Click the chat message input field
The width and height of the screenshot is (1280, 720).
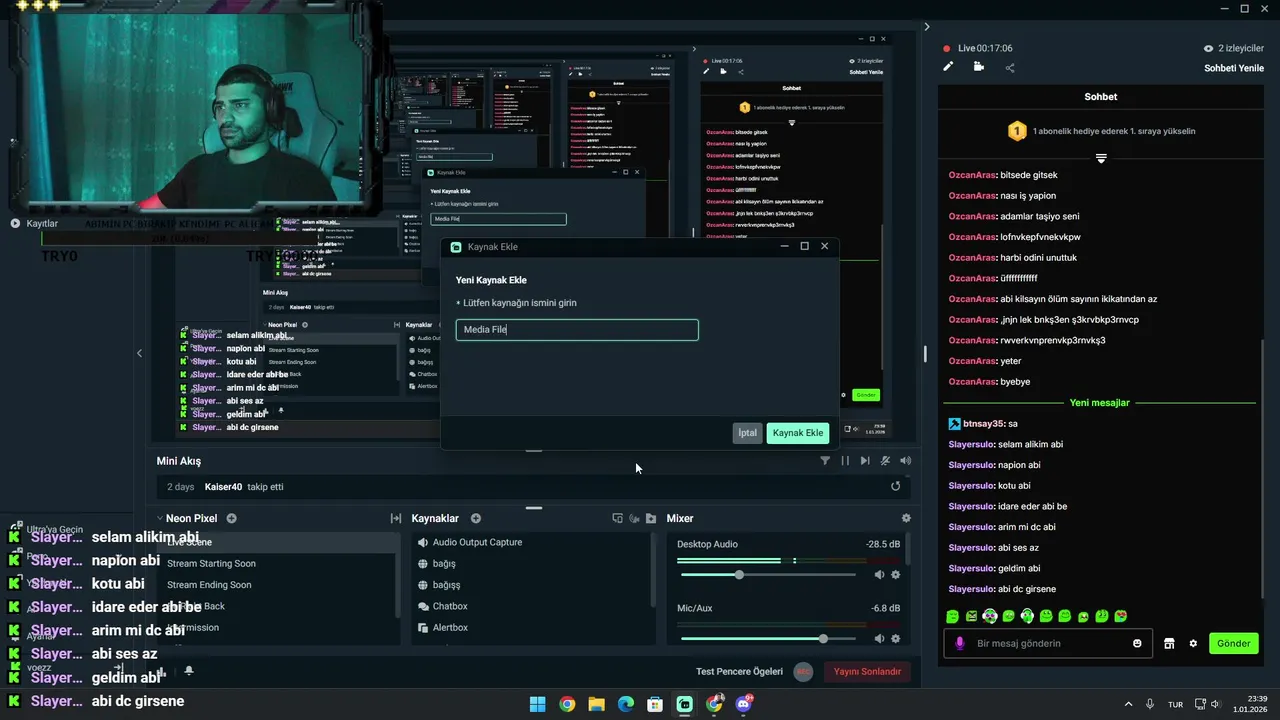[x=1050, y=644]
